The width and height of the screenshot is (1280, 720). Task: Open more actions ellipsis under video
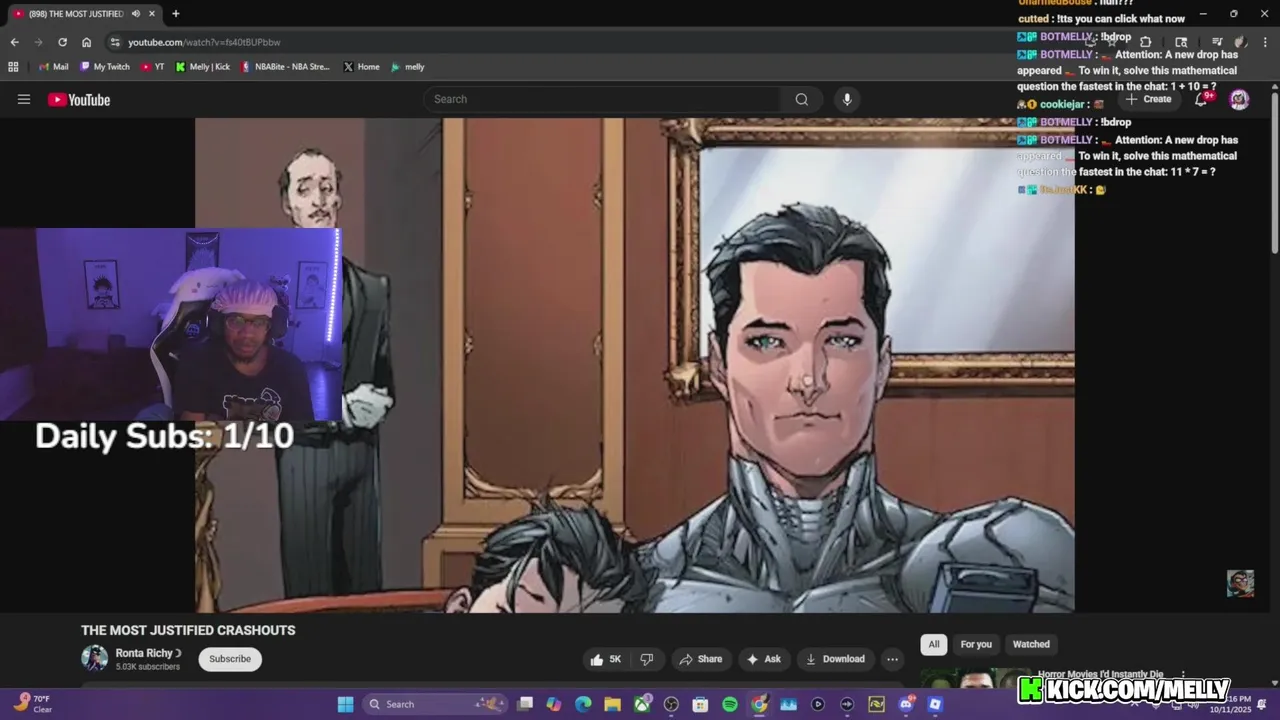(x=892, y=659)
